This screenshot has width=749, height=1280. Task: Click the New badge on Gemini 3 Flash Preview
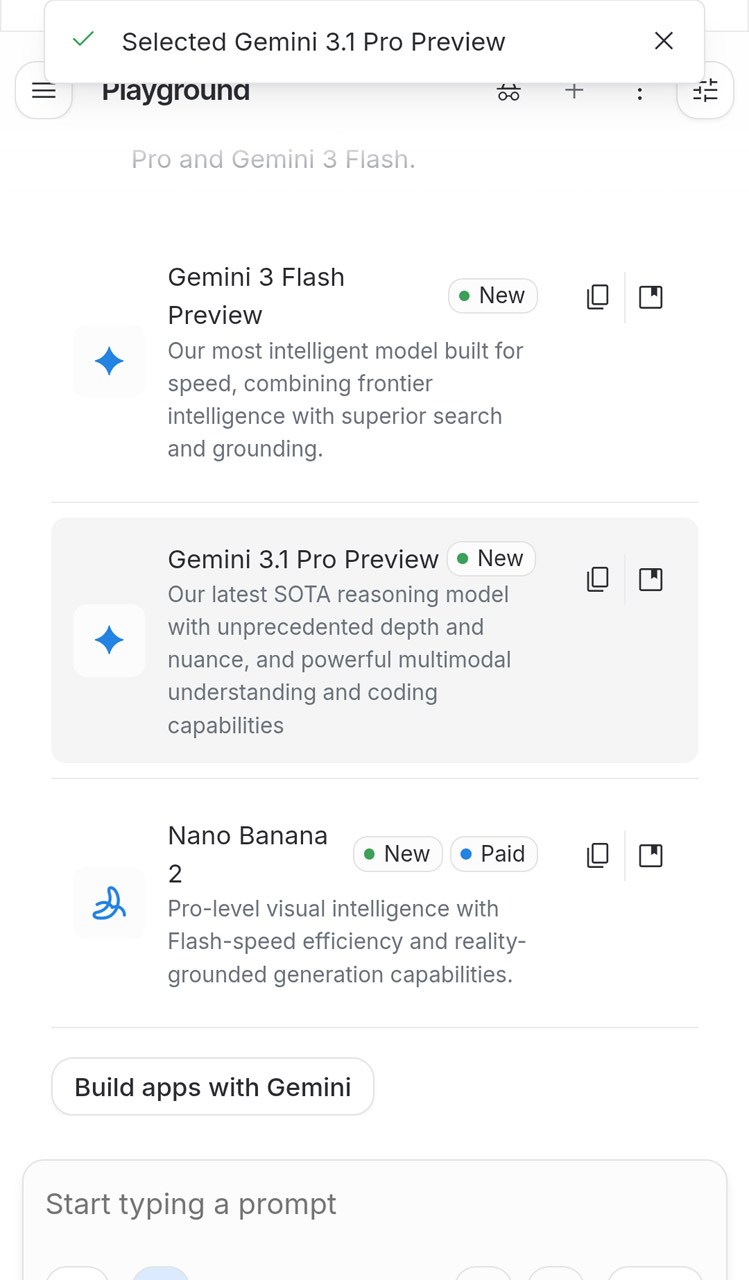point(492,296)
